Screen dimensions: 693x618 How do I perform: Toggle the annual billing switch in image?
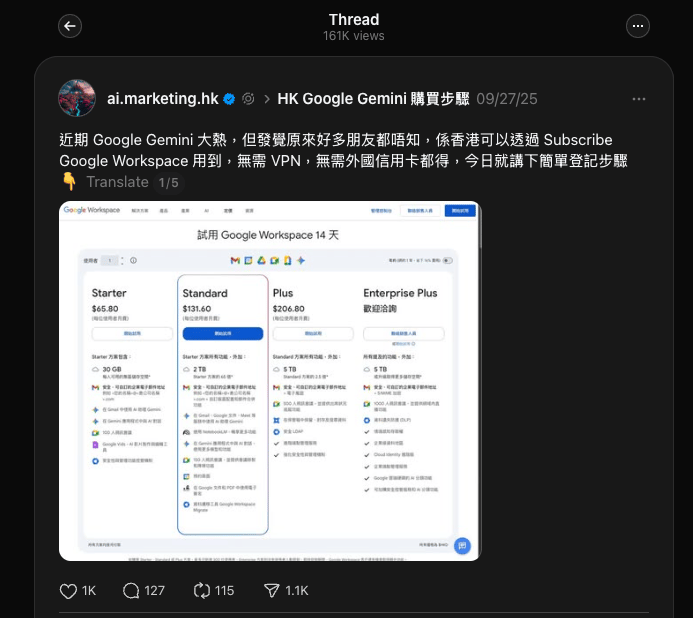tap(448, 260)
